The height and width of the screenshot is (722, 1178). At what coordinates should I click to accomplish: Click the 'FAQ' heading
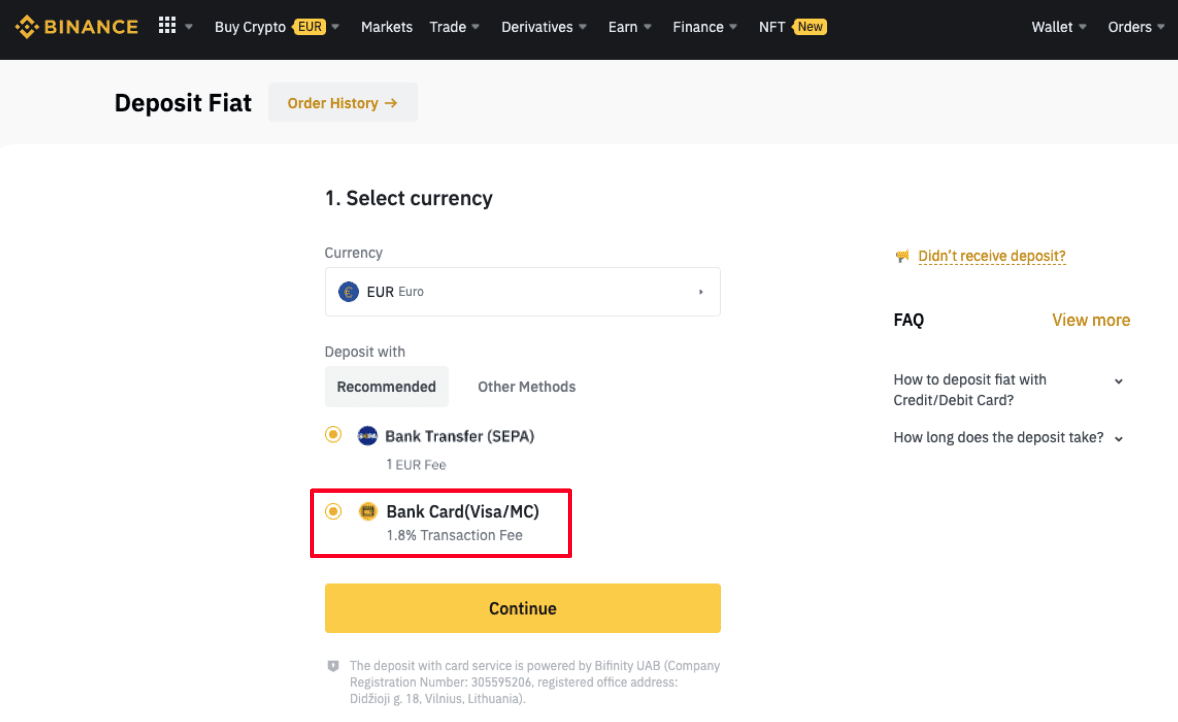(908, 320)
